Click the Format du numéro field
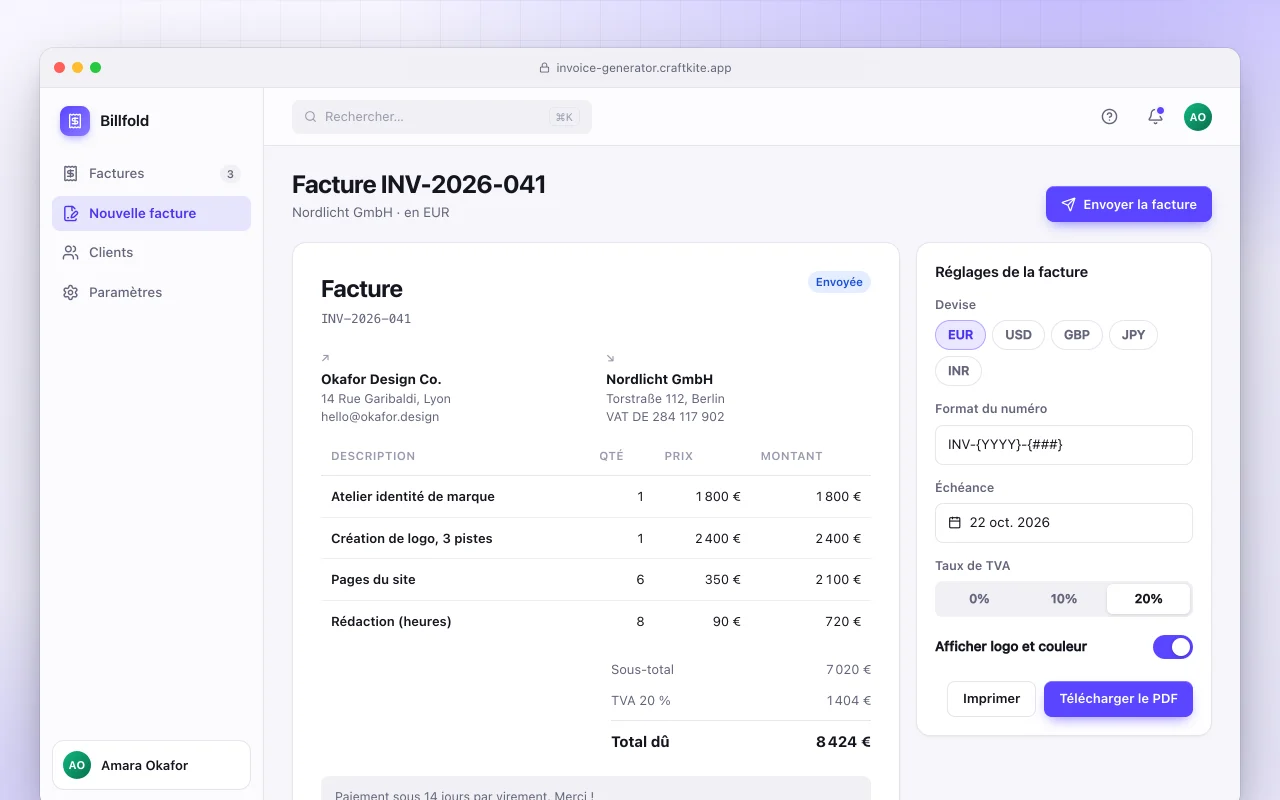The image size is (1280, 800). click(x=1064, y=445)
